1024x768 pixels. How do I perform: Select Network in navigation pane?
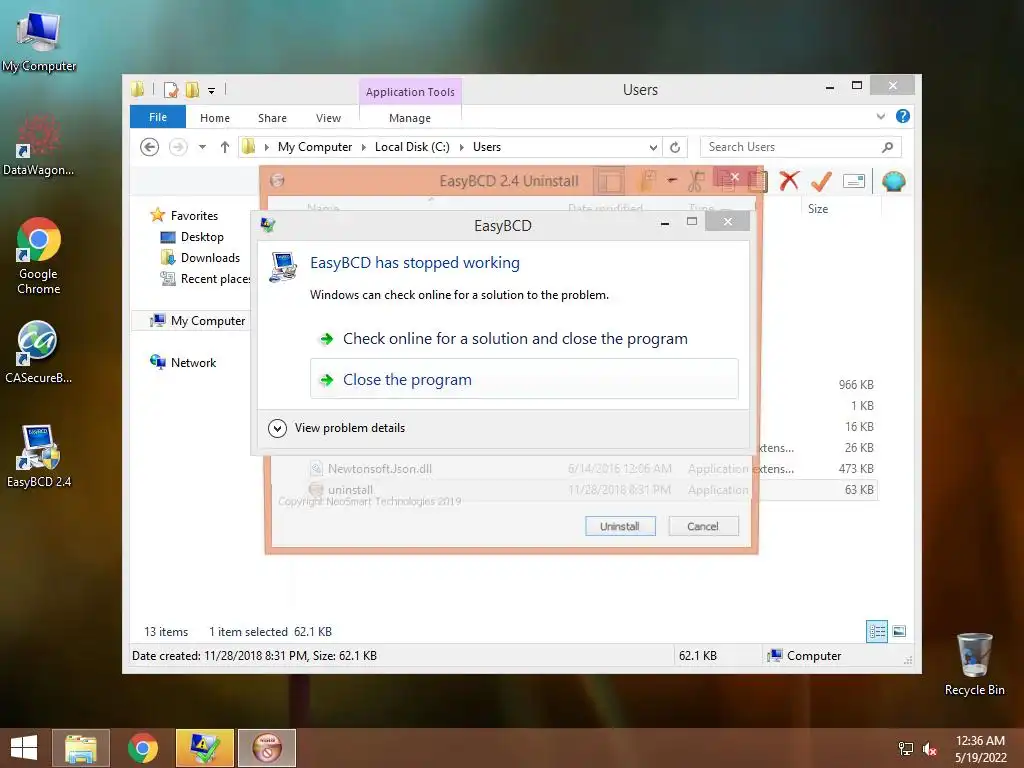pos(193,362)
